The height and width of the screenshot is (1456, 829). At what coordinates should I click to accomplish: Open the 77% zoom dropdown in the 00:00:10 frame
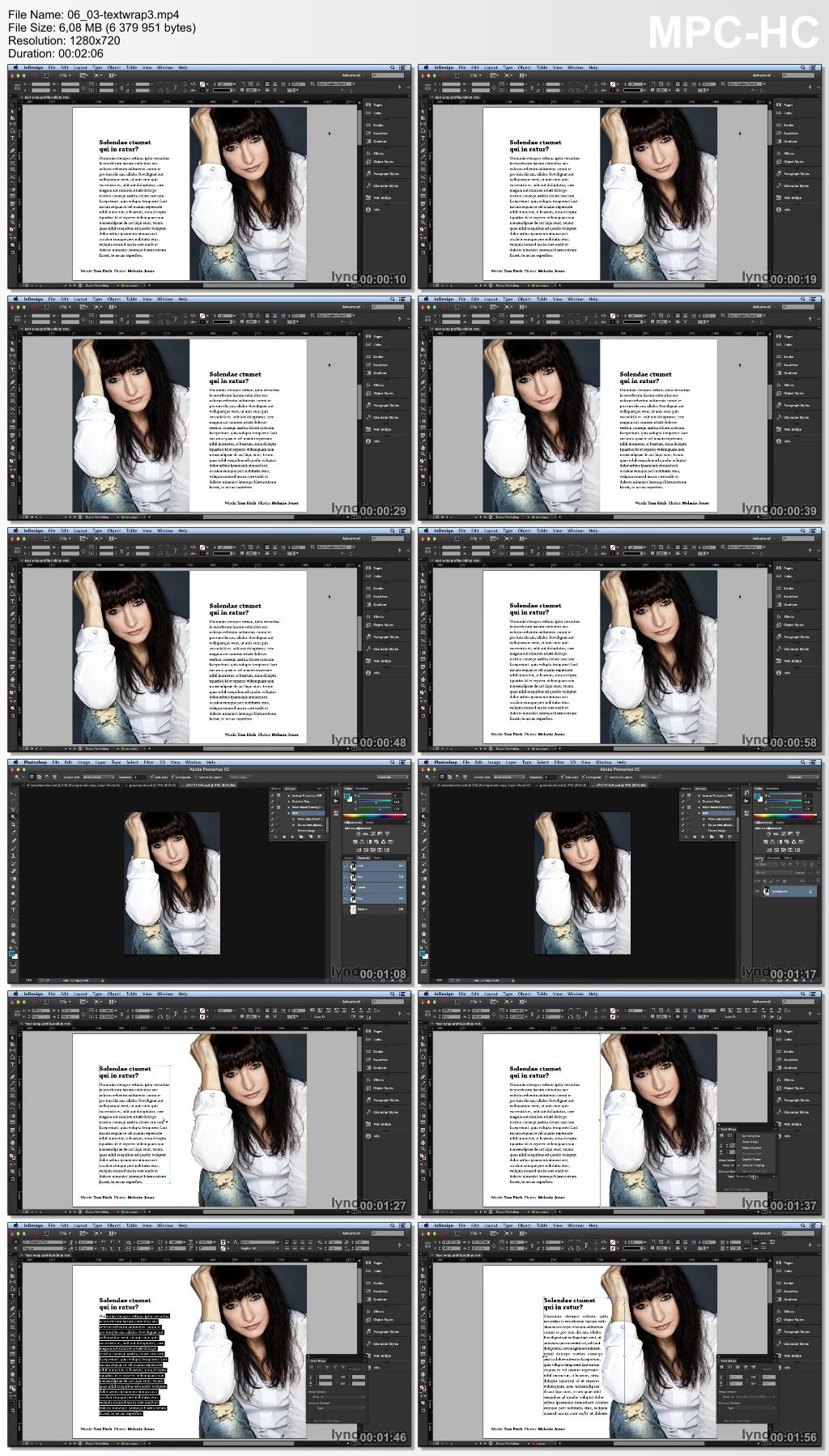[64, 75]
